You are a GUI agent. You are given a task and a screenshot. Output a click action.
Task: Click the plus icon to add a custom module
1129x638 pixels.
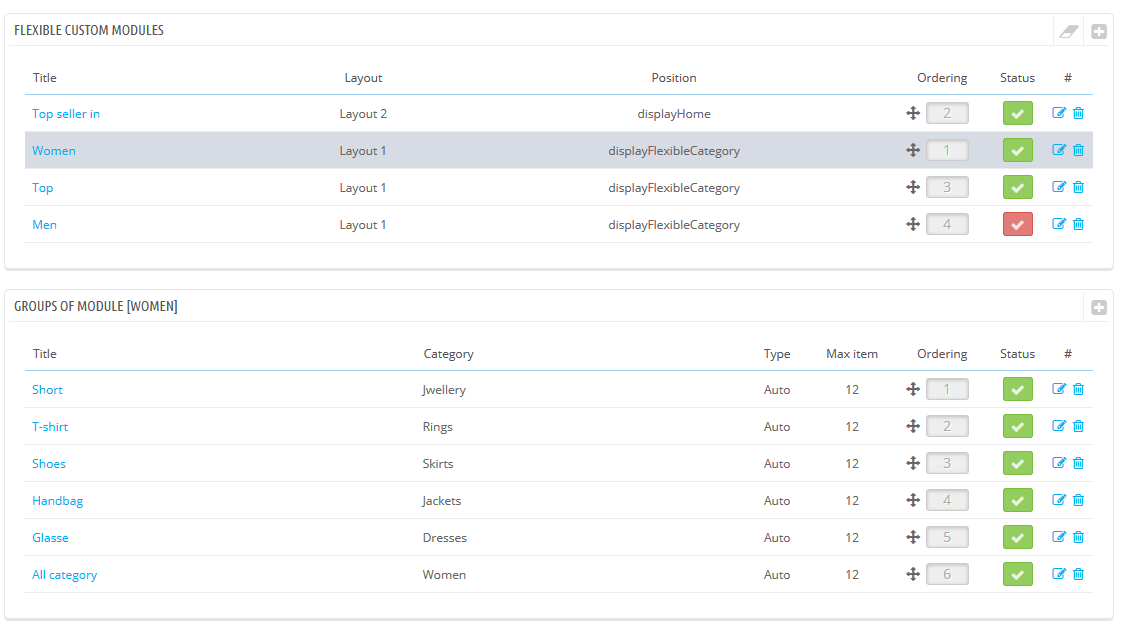(x=1098, y=31)
